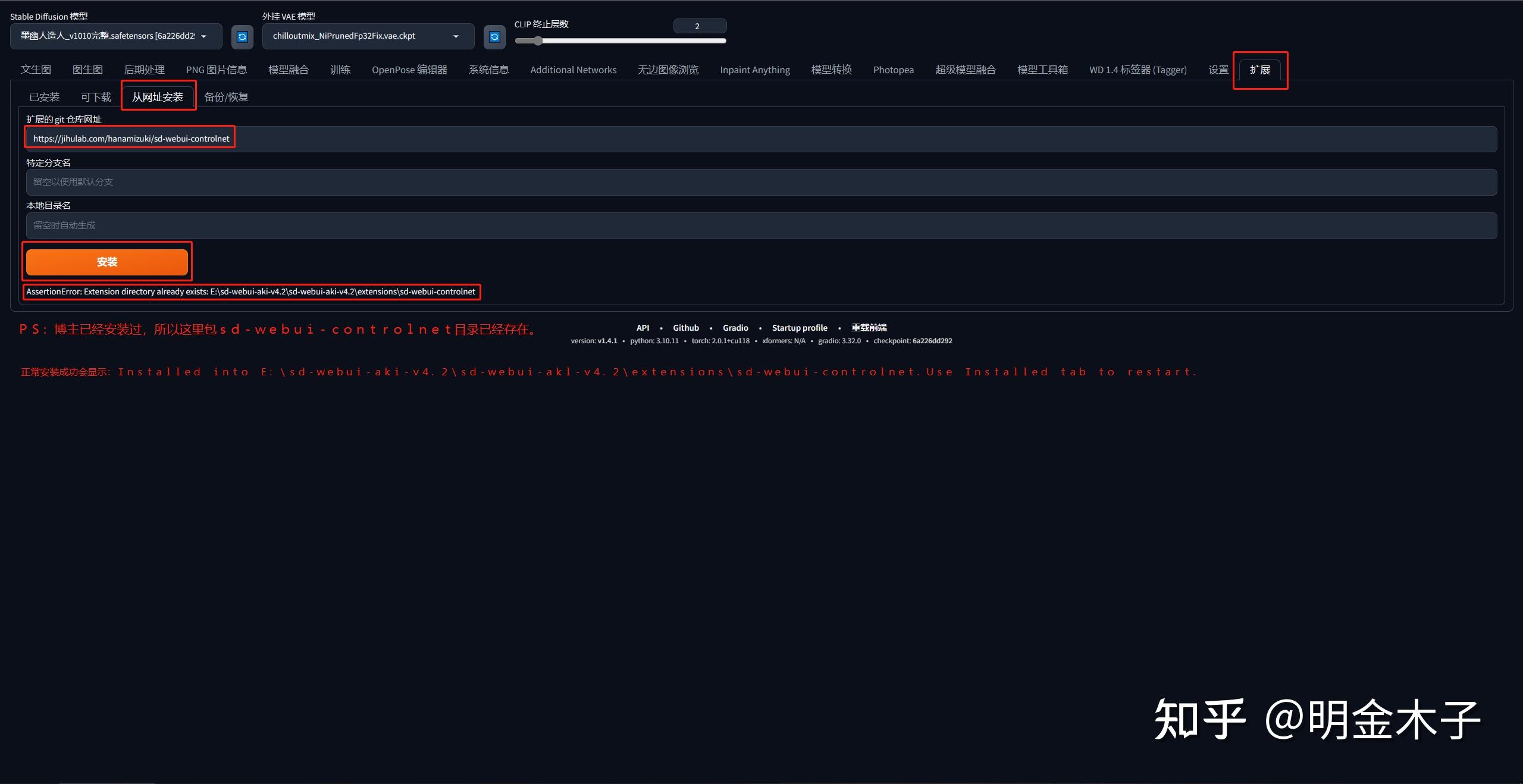Open the Stable Diffusion model dropdown
1523x784 pixels.
pos(116,36)
